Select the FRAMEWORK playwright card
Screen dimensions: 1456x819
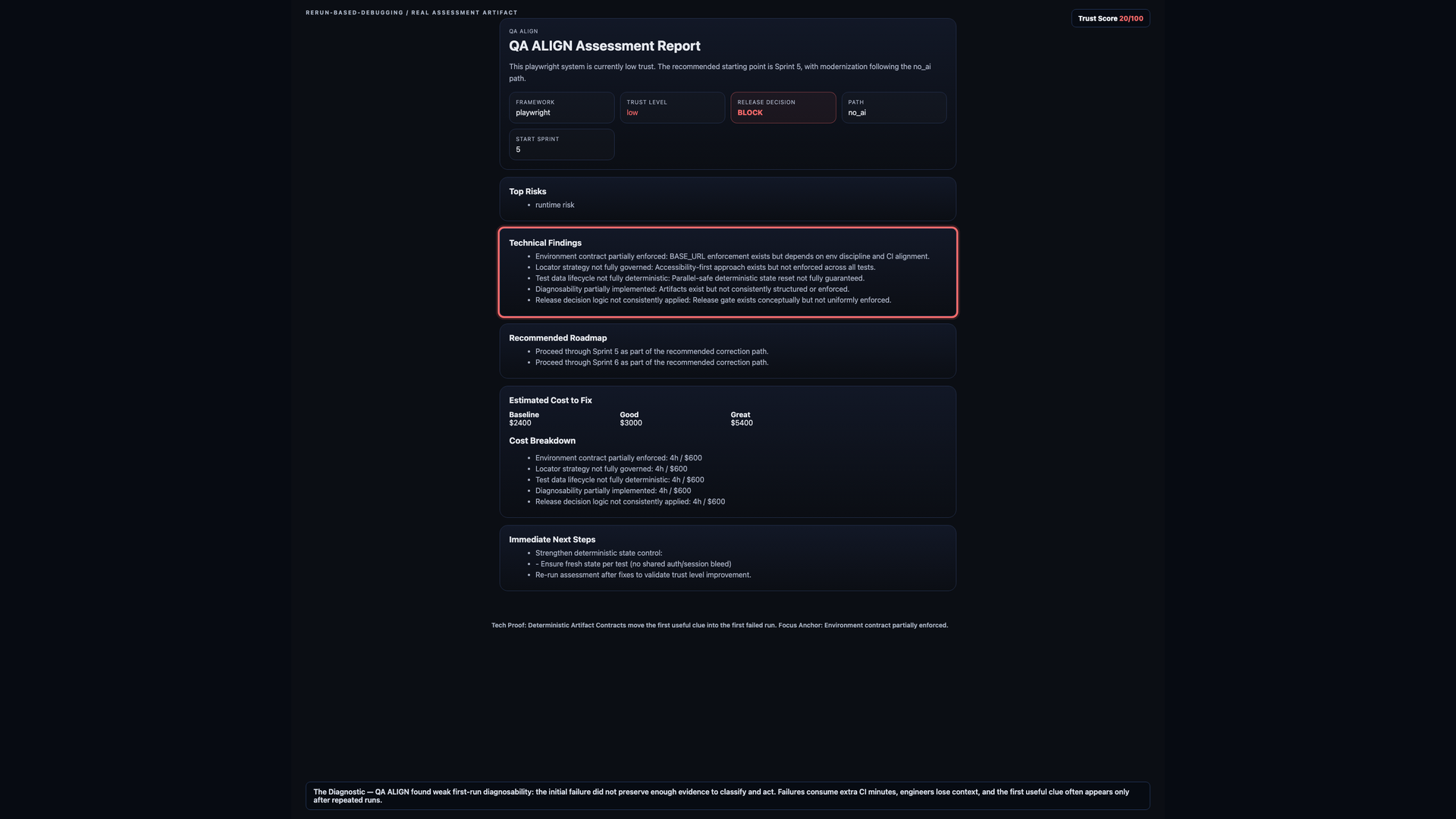pyautogui.click(x=561, y=108)
